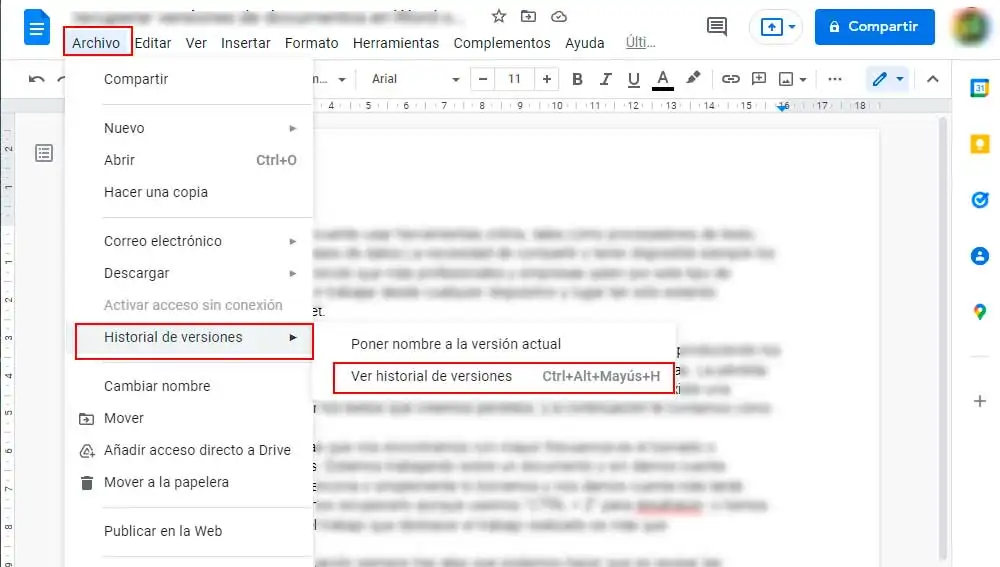The height and width of the screenshot is (567, 1000).
Task: Choose Publicar en la Web
Action: pyautogui.click(x=189, y=531)
